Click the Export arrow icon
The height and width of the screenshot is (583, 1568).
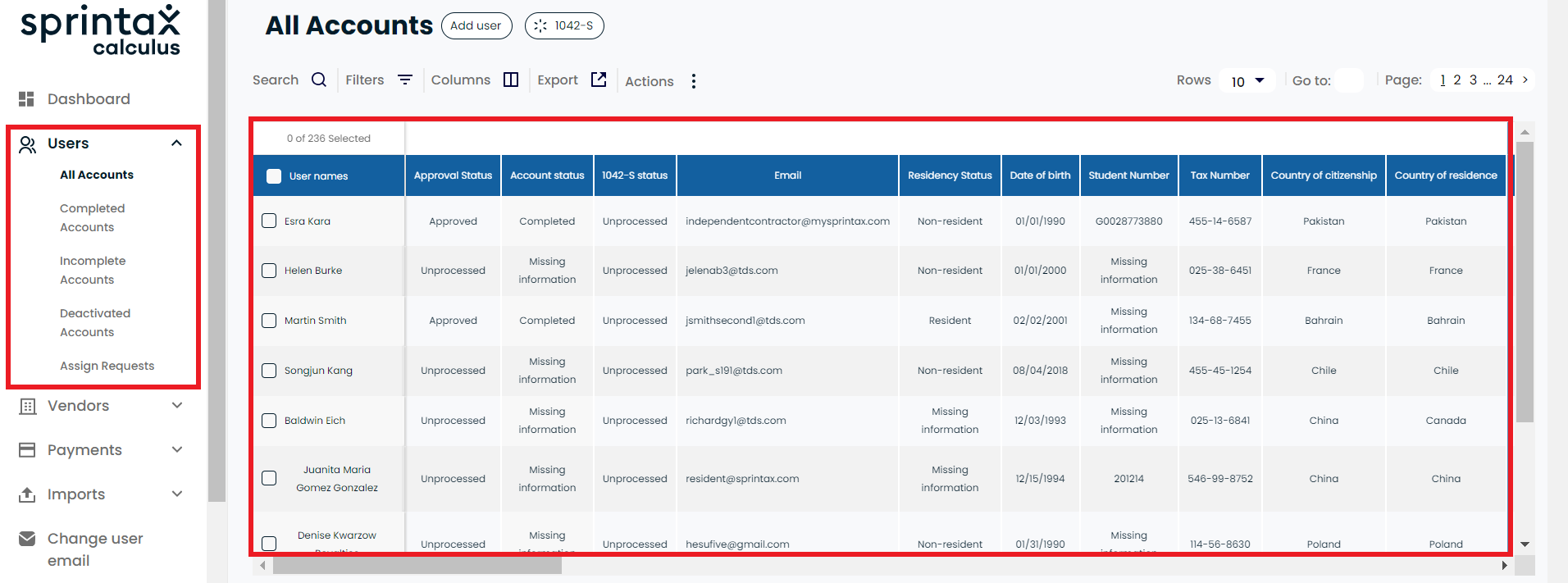(599, 80)
